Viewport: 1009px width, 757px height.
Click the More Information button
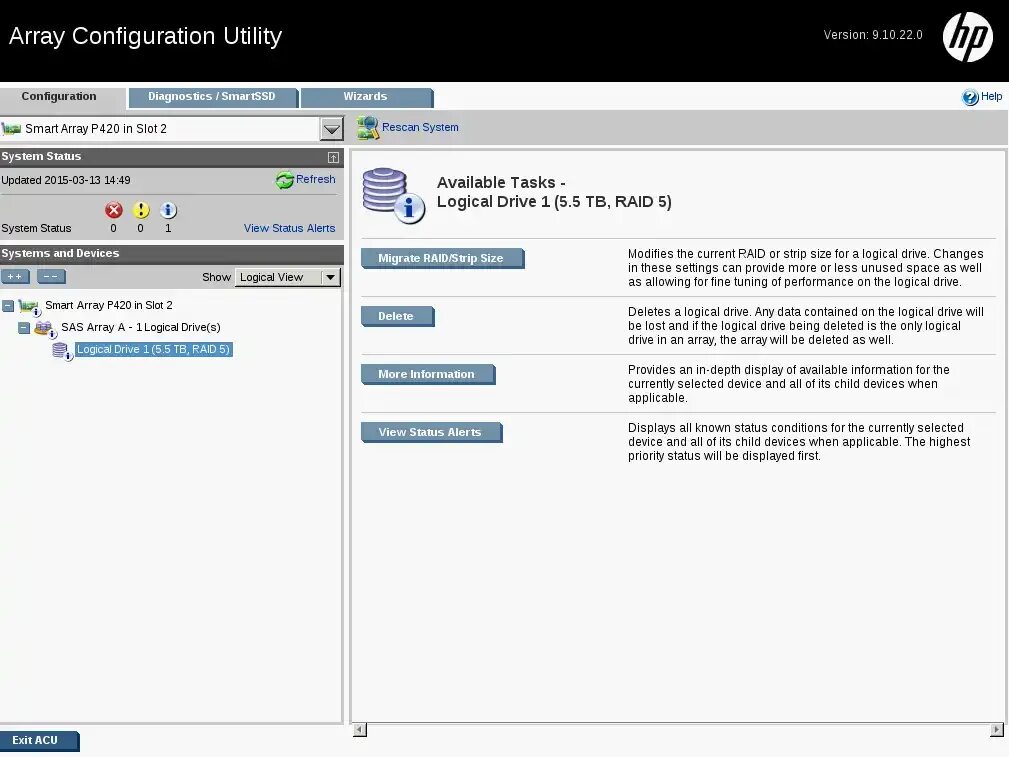click(x=427, y=374)
